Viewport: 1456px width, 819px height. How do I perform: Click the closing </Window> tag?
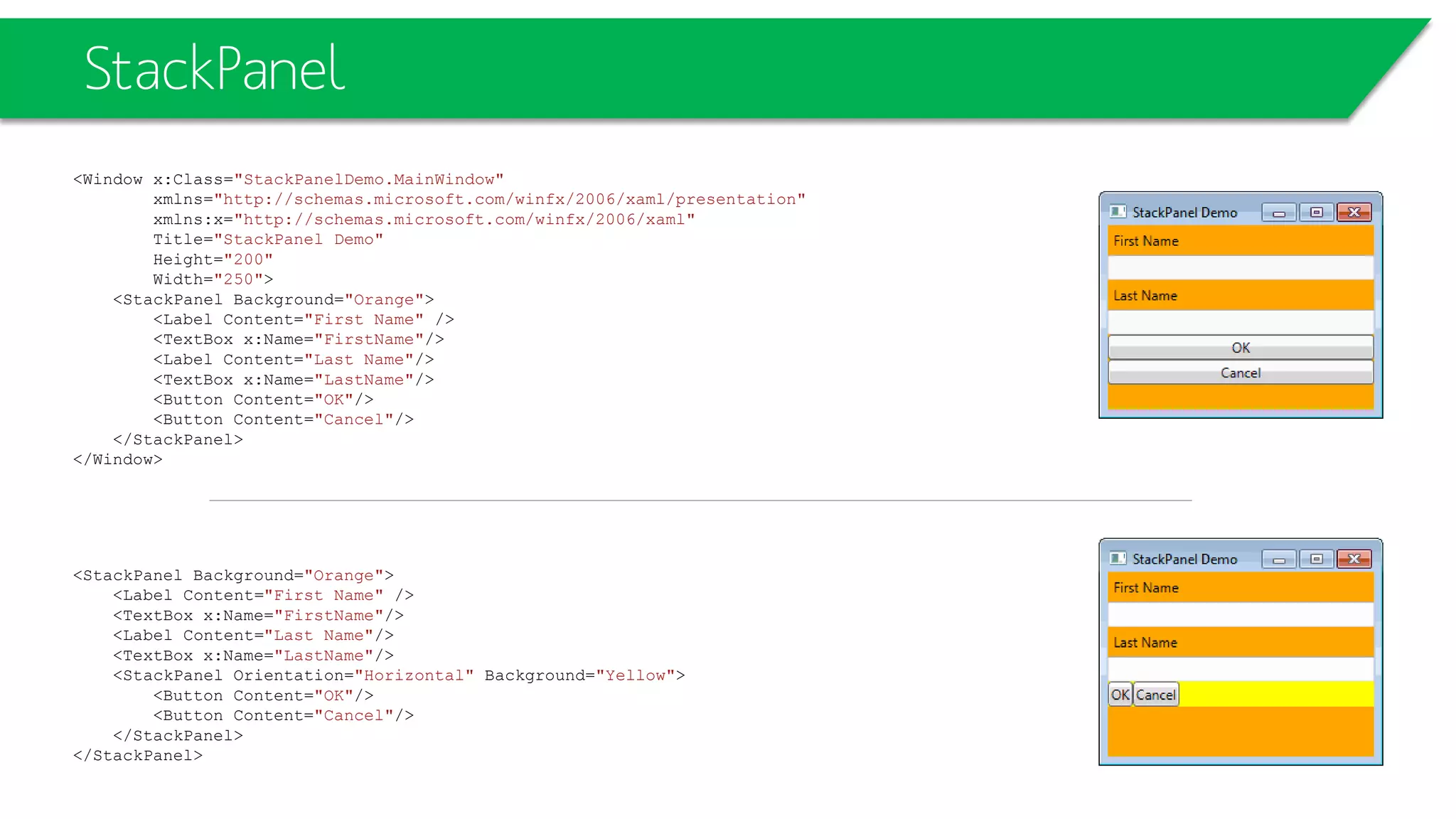117,460
